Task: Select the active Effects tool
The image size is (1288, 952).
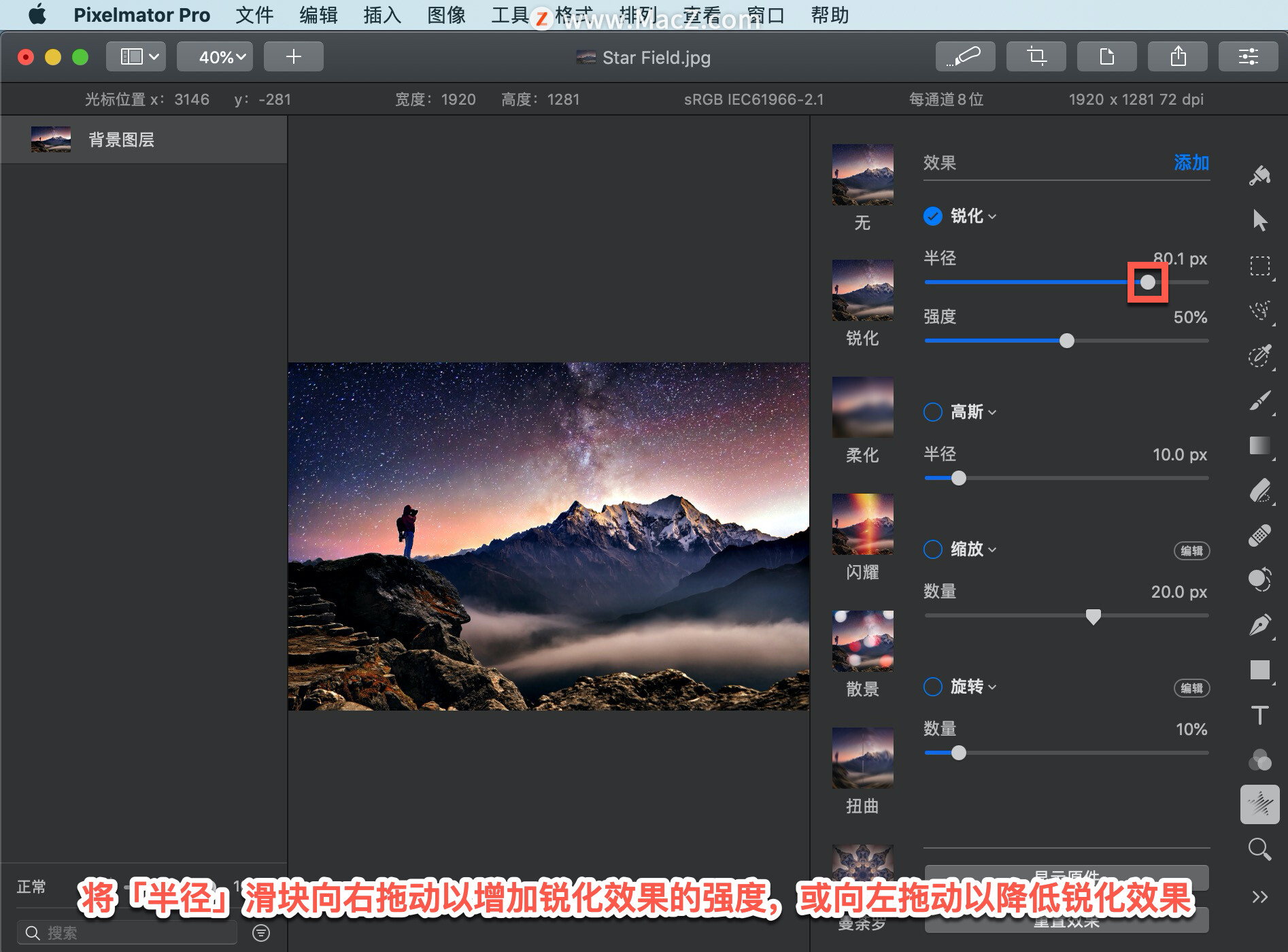Action: pos(1259,805)
